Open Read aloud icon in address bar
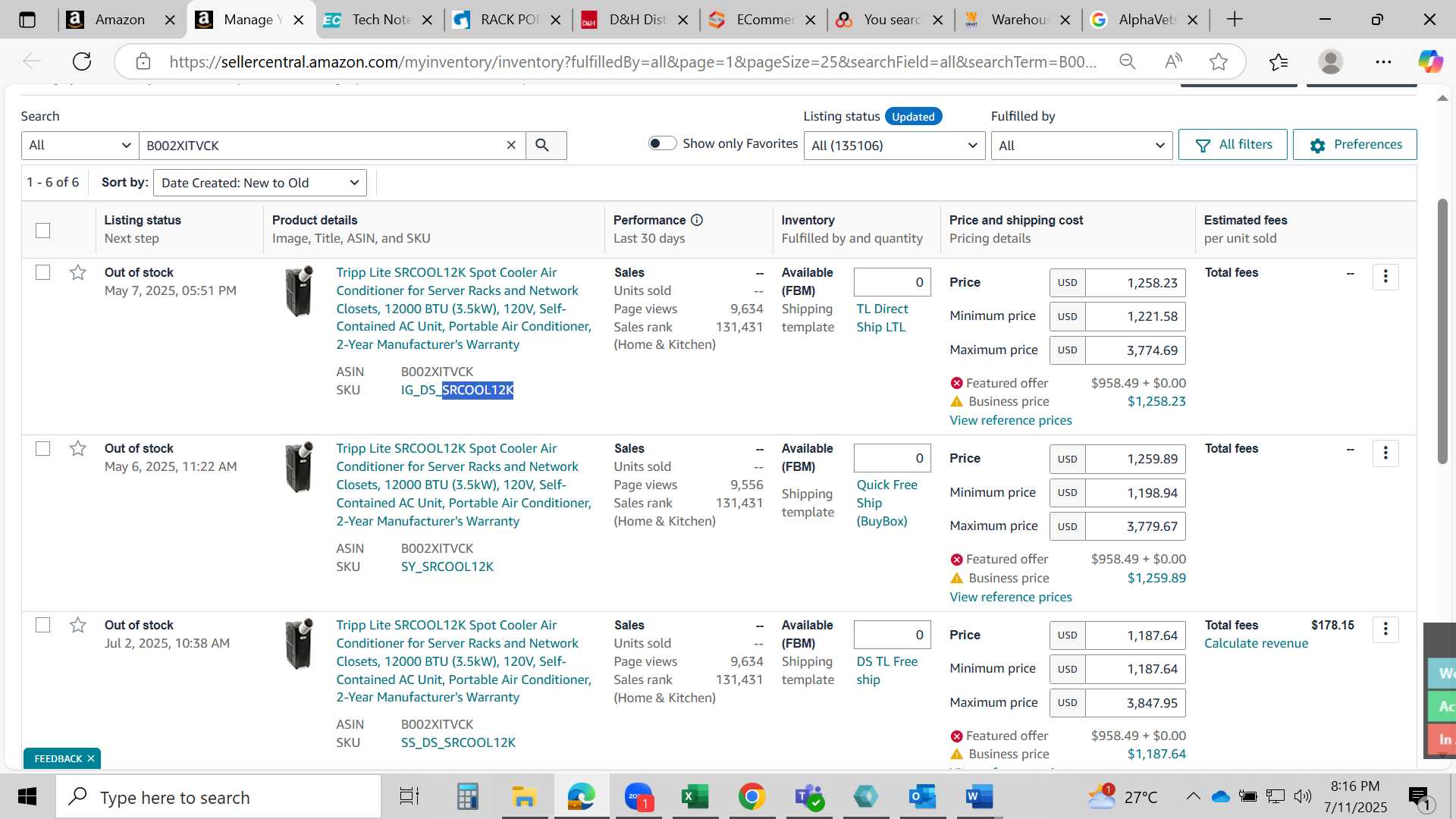Viewport: 1456px width, 819px height. pyautogui.click(x=1173, y=61)
